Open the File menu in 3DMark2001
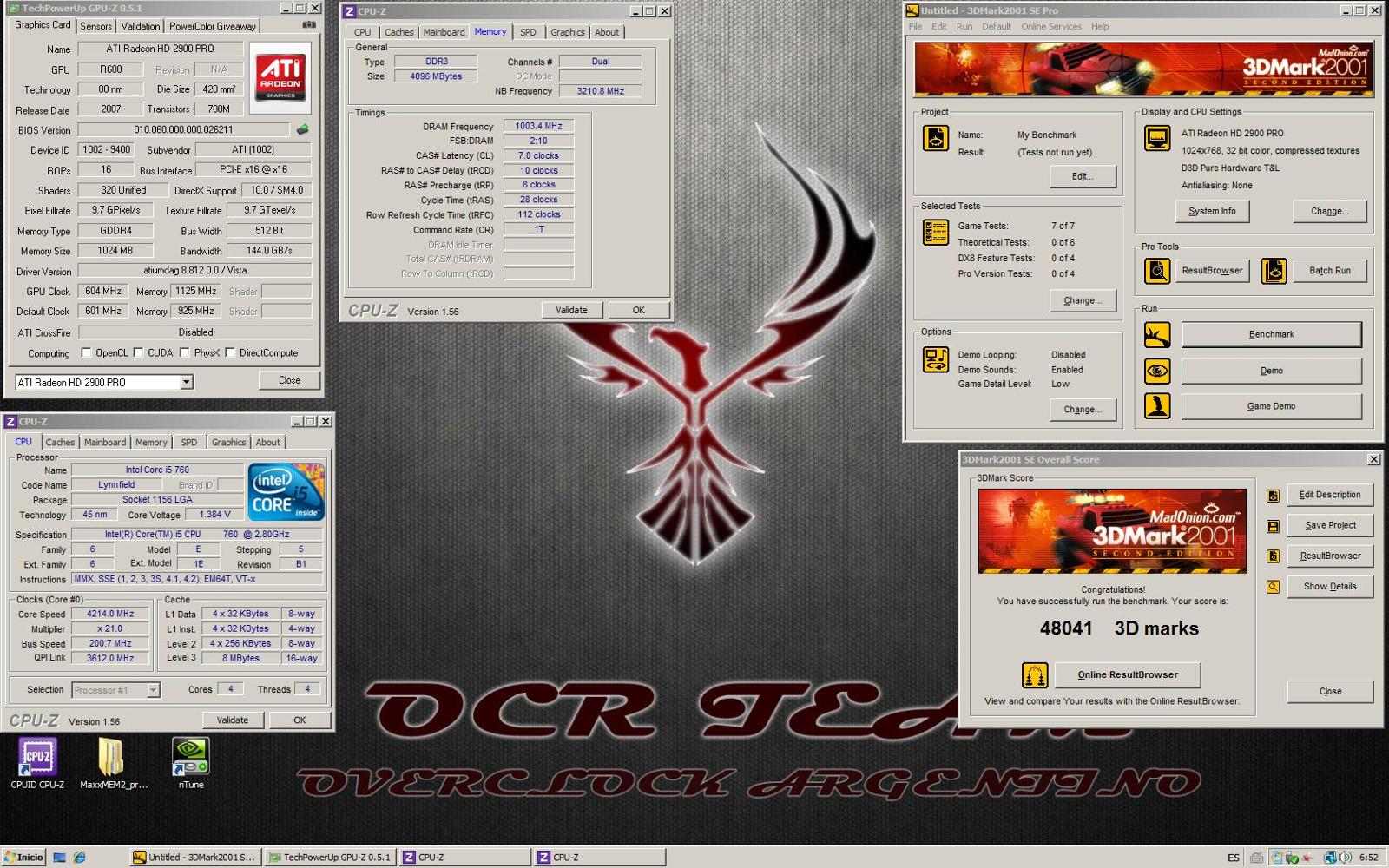Viewport: 1389px width, 868px height. click(916, 27)
